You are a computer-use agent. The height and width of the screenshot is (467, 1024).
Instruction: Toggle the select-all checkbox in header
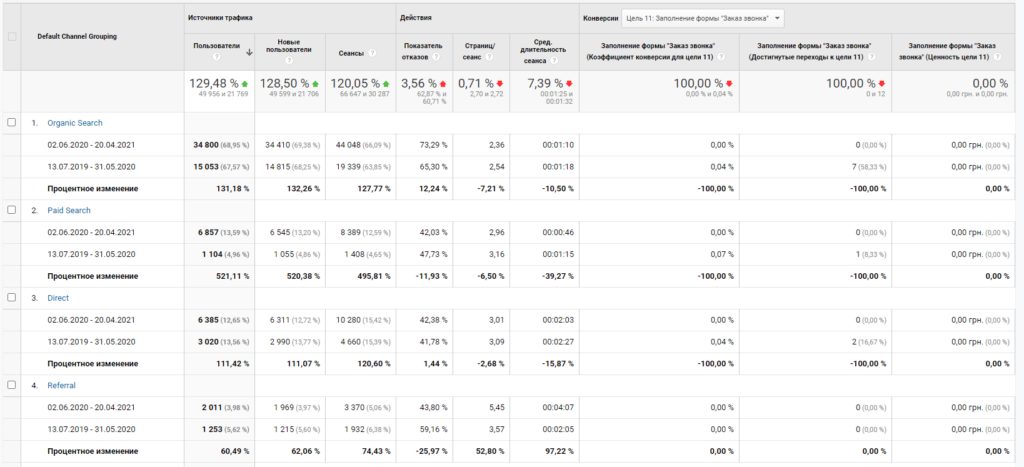click(12, 37)
